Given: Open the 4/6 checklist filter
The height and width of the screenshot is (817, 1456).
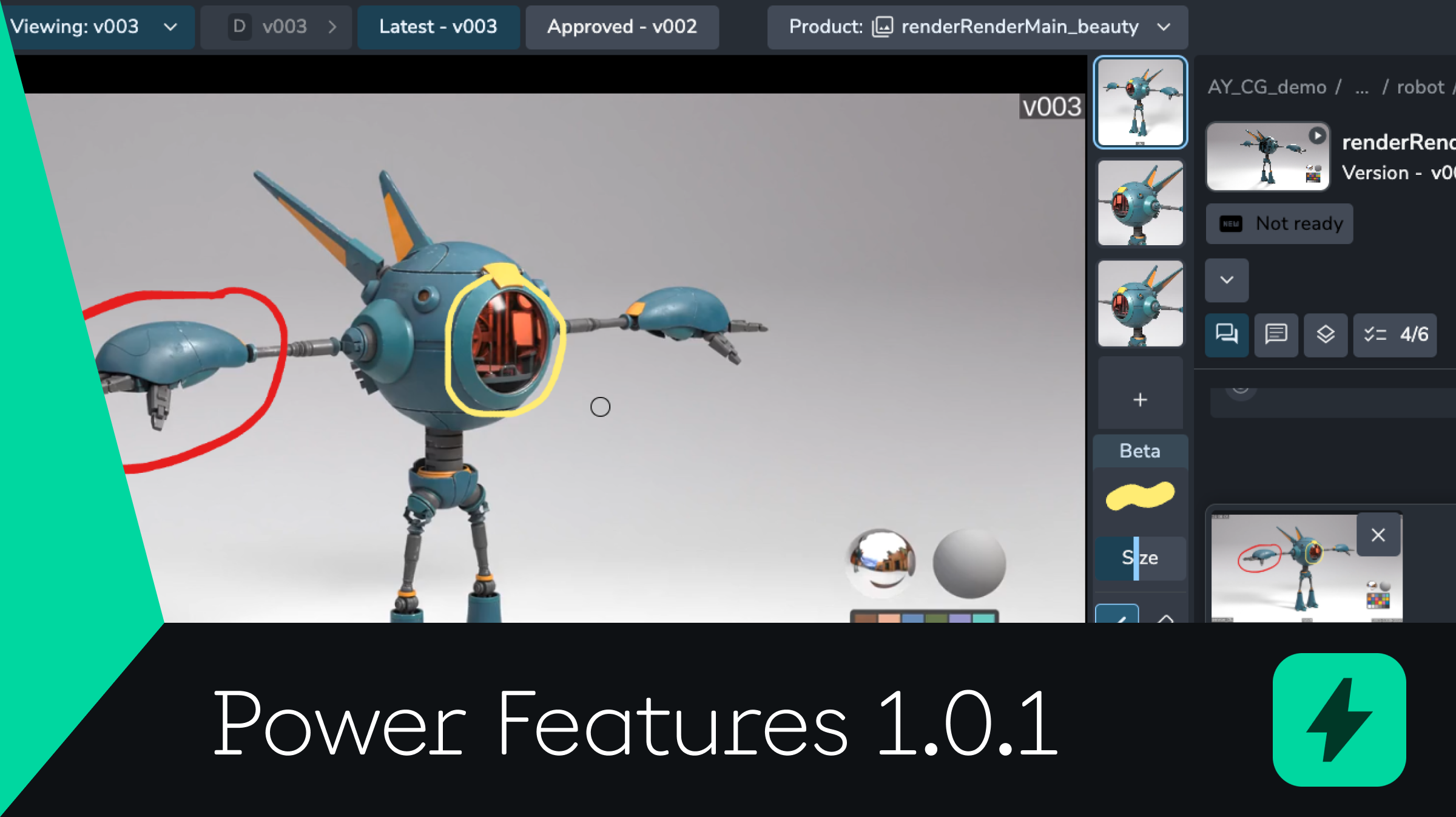Looking at the screenshot, I should click(1395, 334).
